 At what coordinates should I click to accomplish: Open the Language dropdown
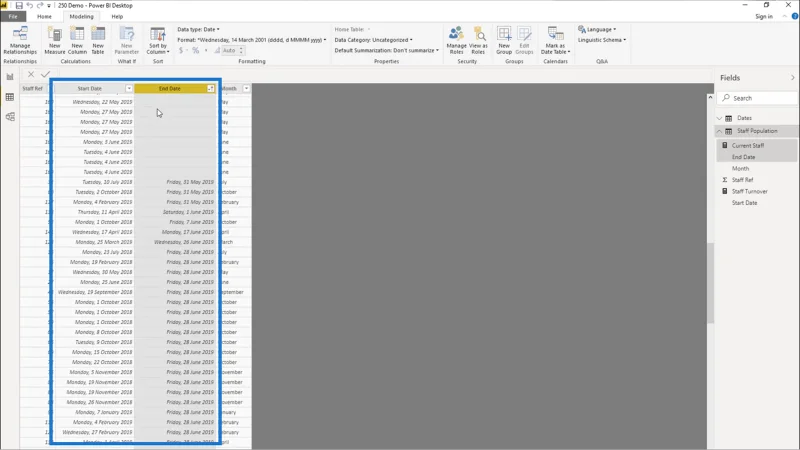(597, 29)
